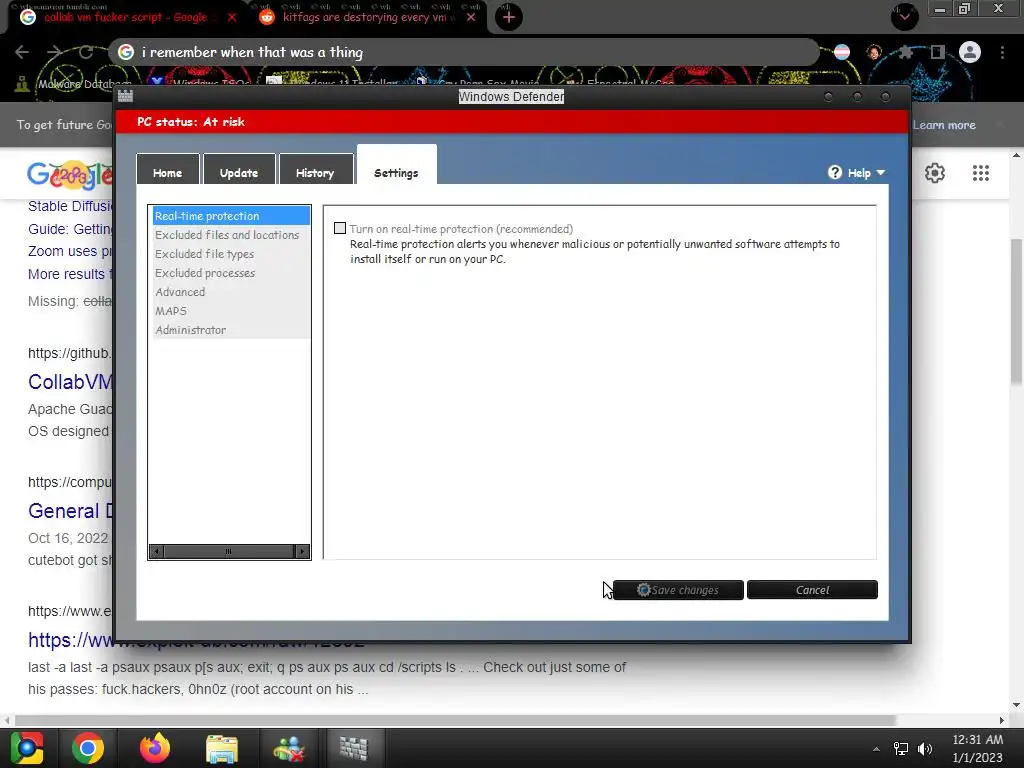The image size is (1024, 768).
Task: Click the striped flag extension icon
Action: tap(842, 52)
